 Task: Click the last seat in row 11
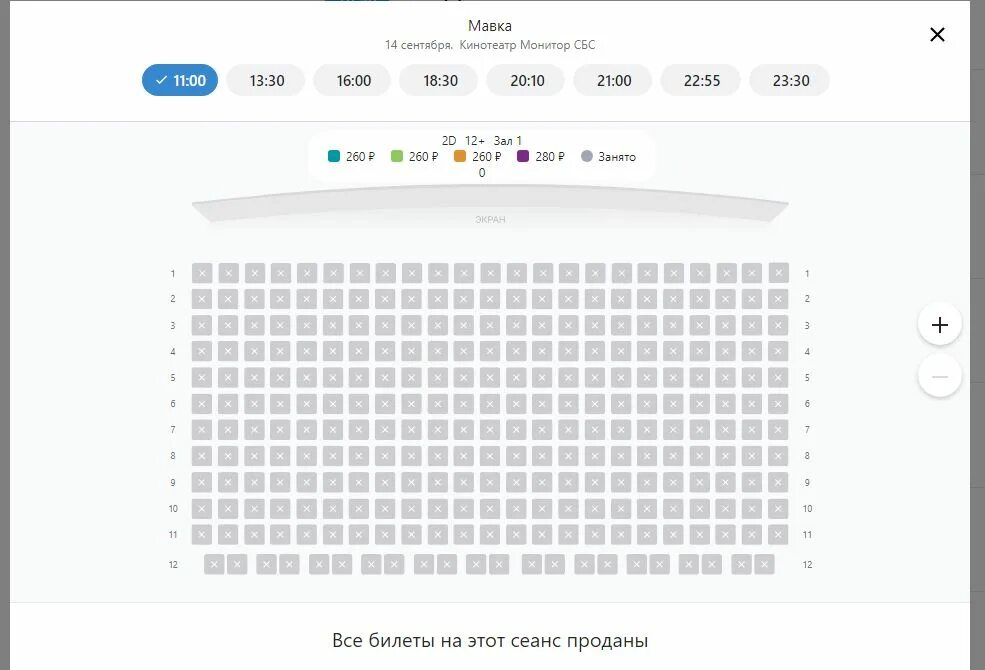(x=778, y=535)
